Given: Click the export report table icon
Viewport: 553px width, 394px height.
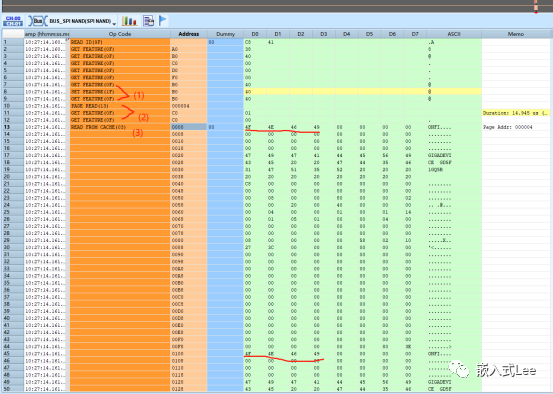Looking at the screenshot, I should pos(148,21).
